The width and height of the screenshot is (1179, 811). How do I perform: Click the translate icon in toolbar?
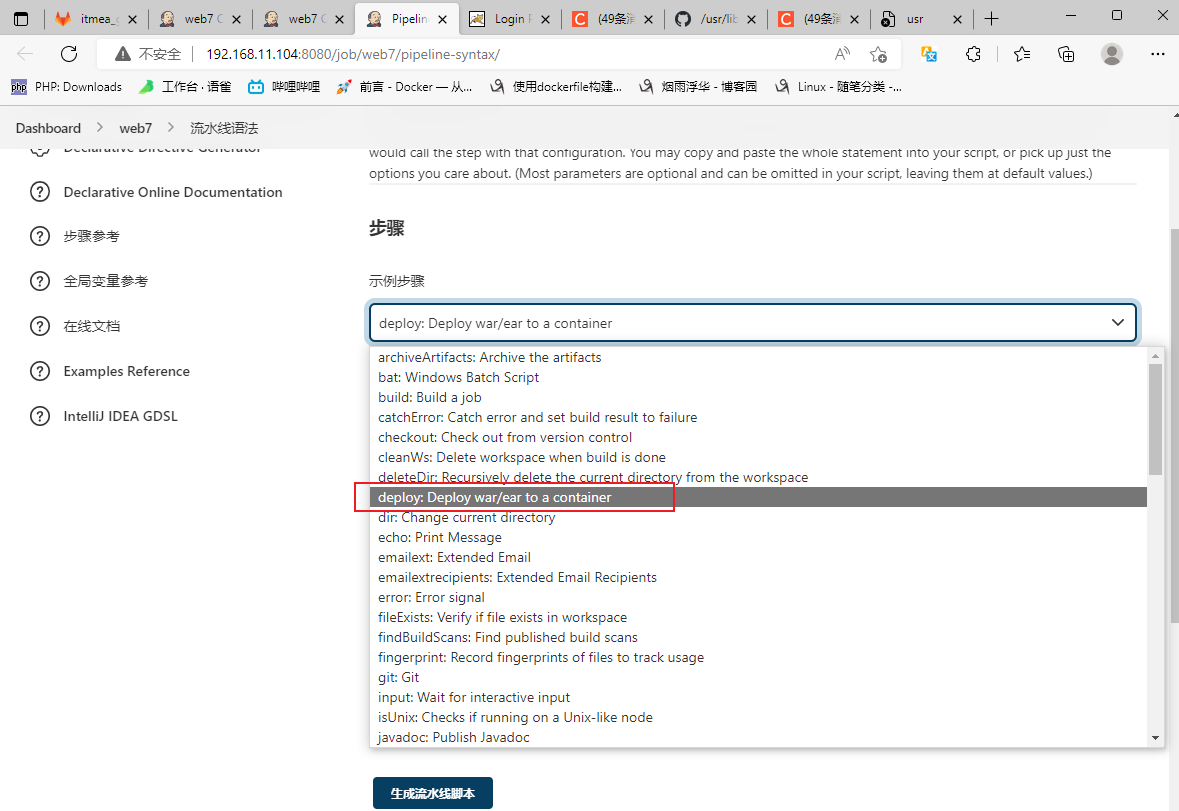click(929, 54)
